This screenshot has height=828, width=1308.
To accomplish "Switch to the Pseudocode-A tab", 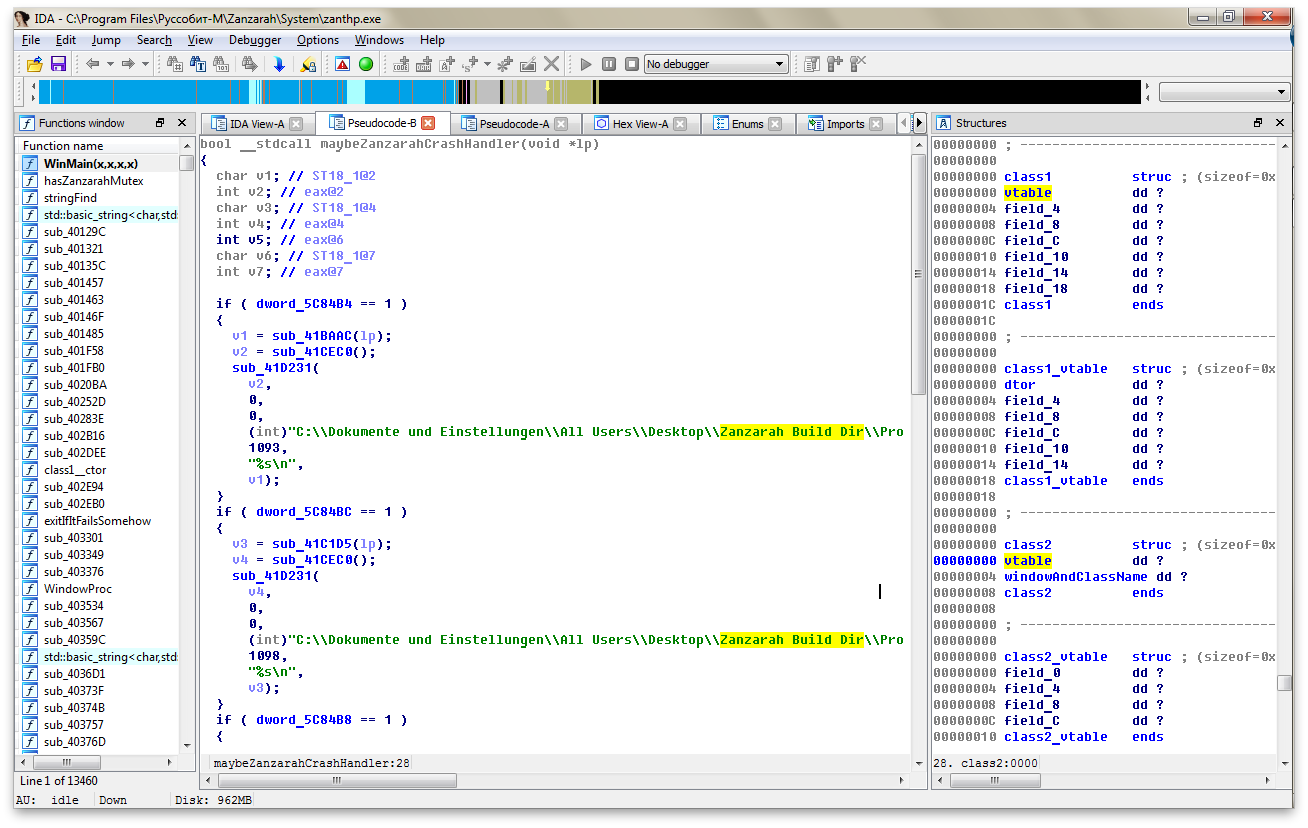I will [x=514, y=124].
